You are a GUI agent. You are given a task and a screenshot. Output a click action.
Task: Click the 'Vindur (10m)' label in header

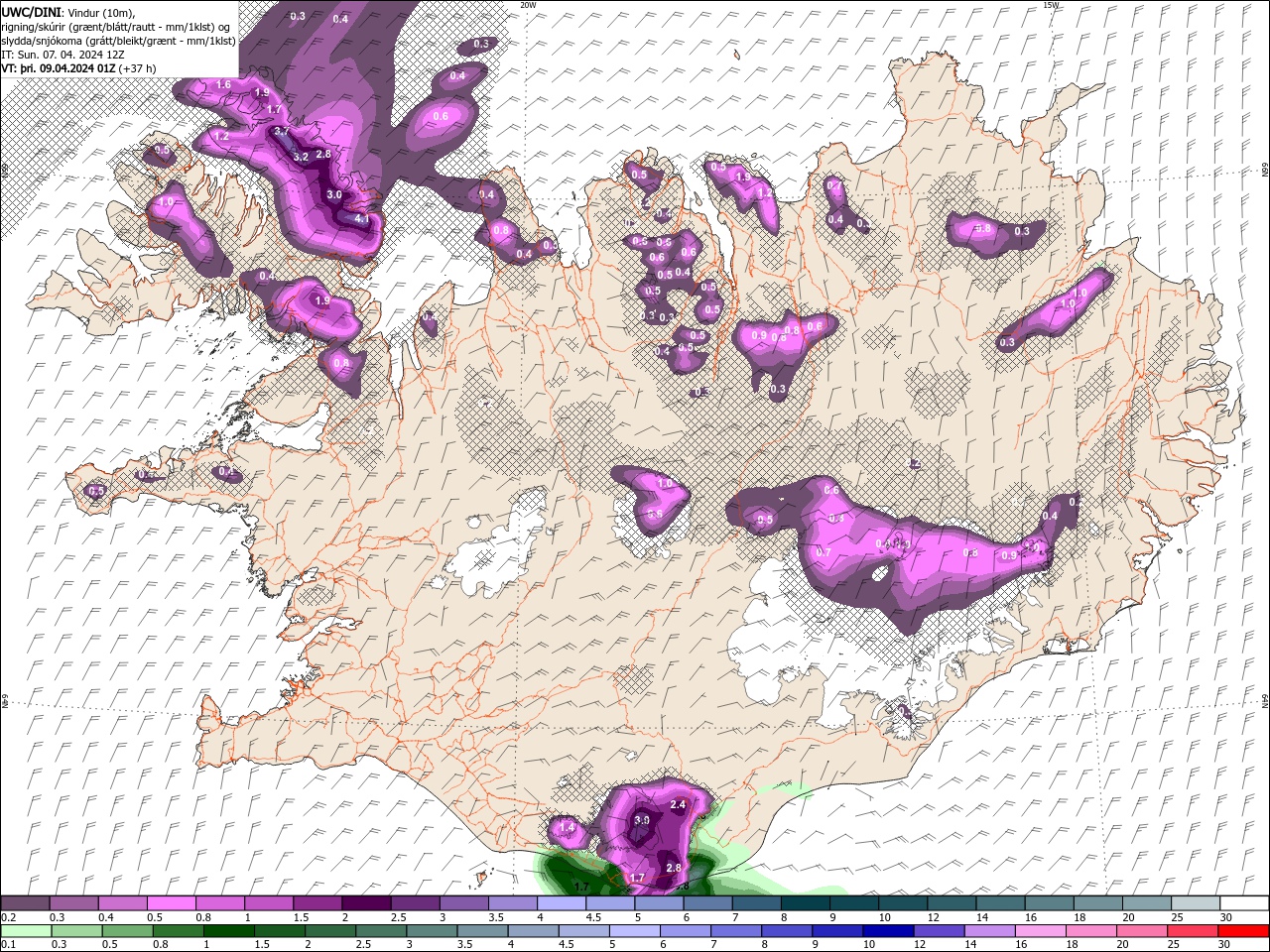[101, 12]
